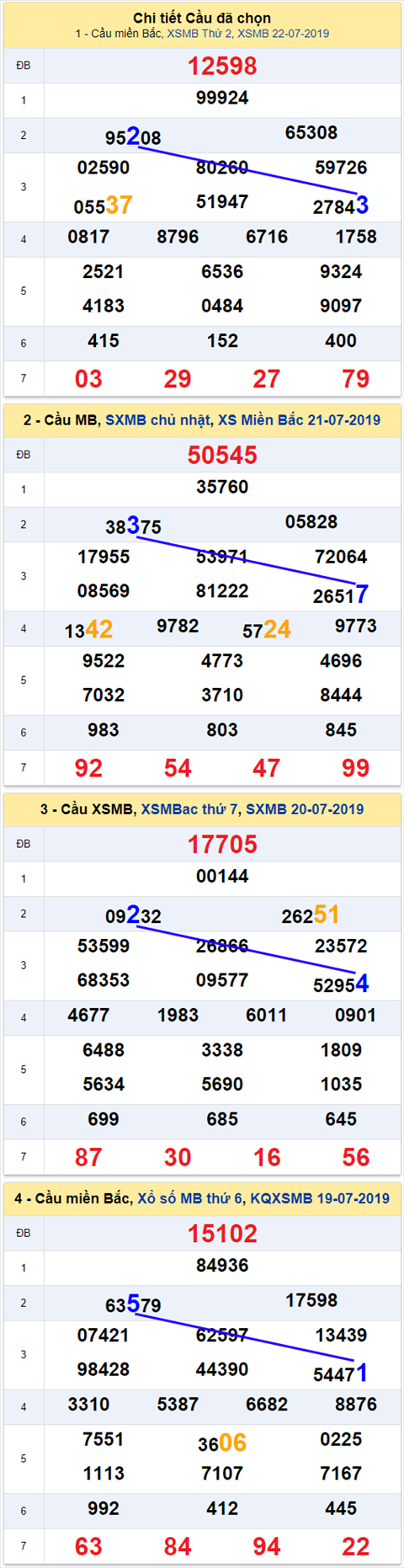This screenshot has height=1568, width=404.
Task: Click prize-2 number 17598
Action: tap(311, 1300)
